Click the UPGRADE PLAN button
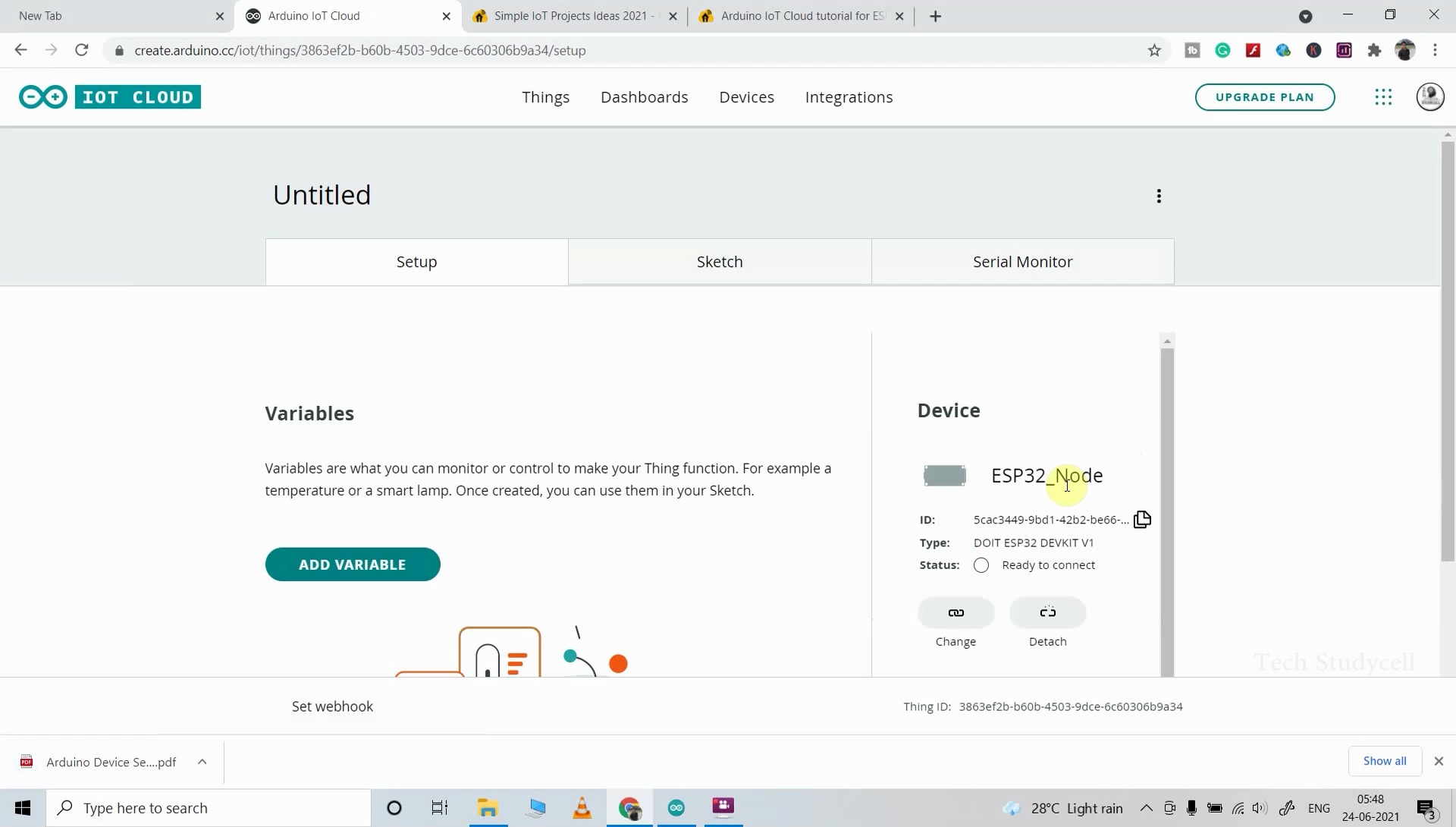This screenshot has height=827, width=1456. (1265, 97)
